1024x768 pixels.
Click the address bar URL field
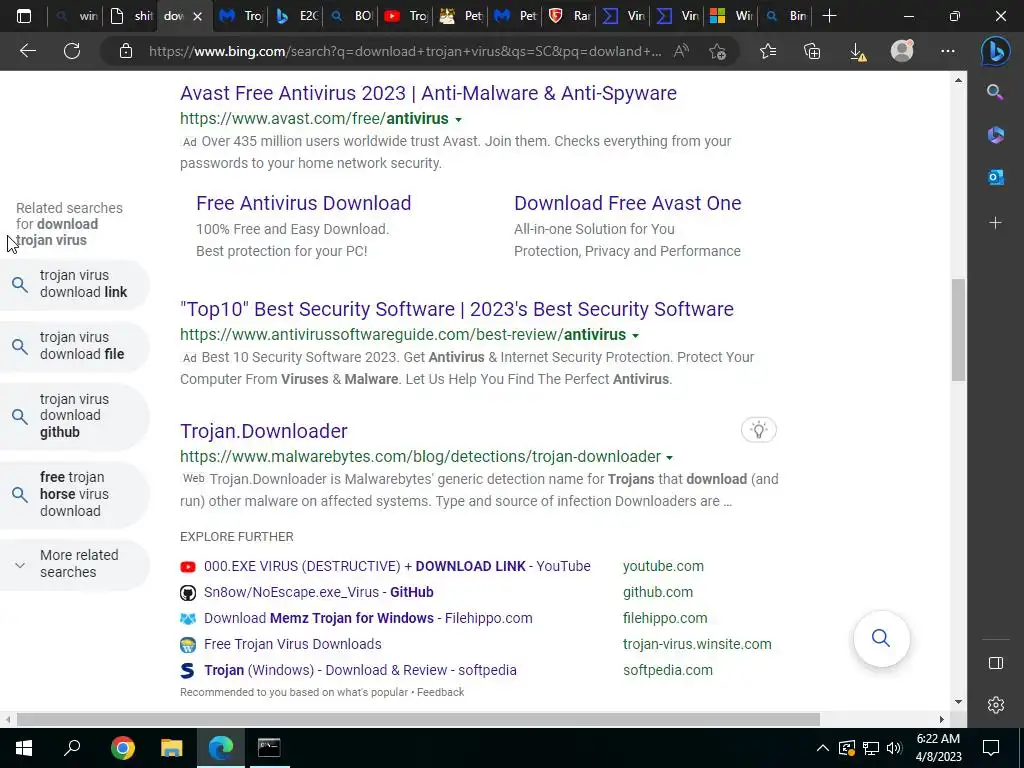tap(405, 51)
